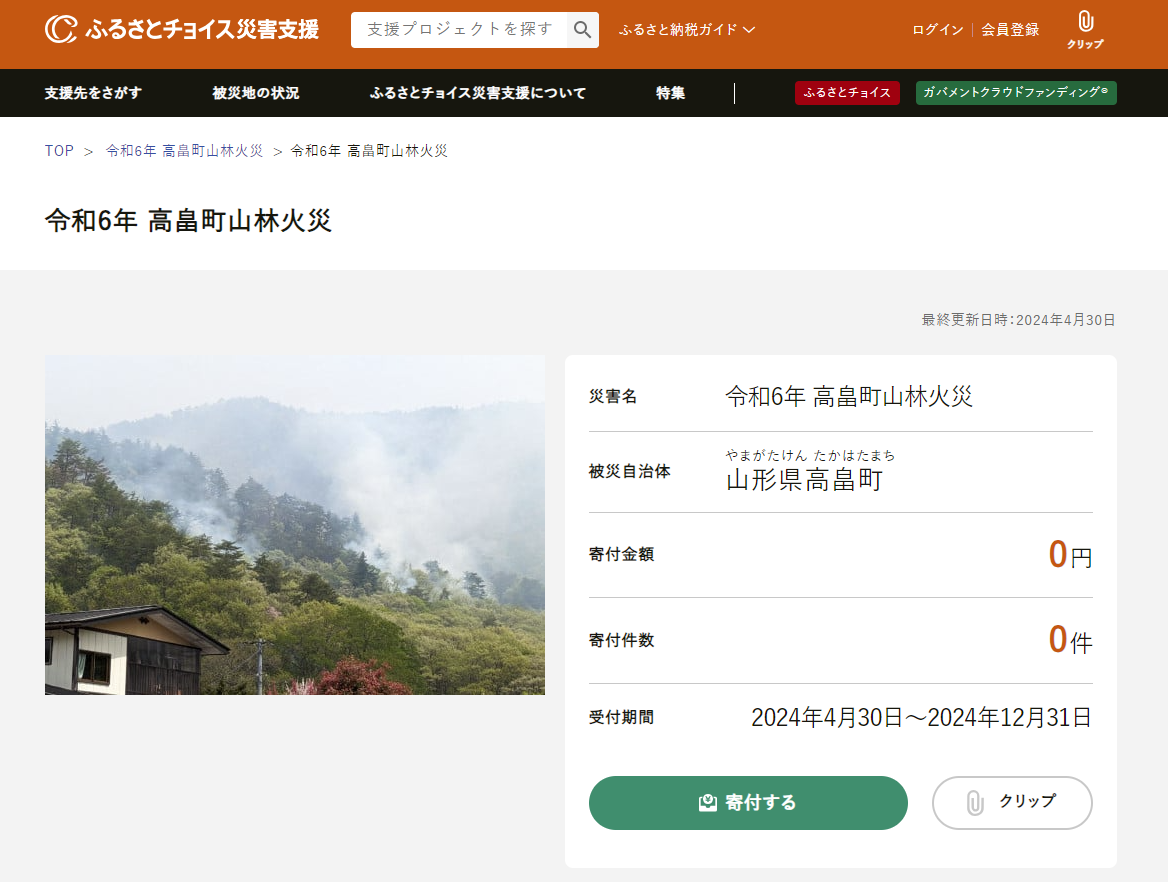Click the middle 令和6年 高畠町山林火災 breadcrumb link
The height and width of the screenshot is (882, 1168).
point(184,151)
